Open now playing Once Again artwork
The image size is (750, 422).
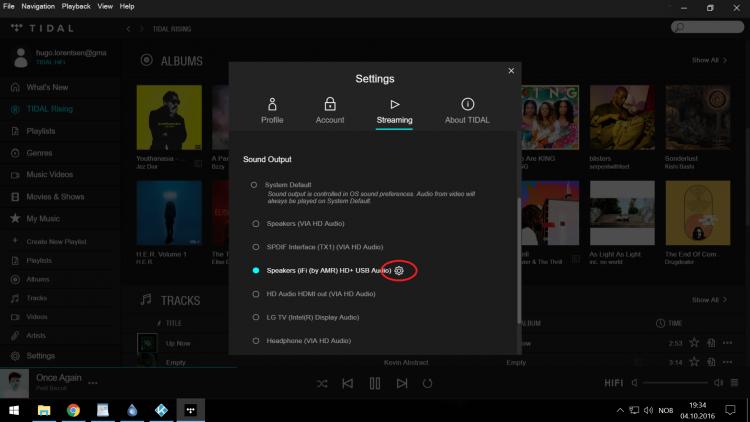(x=14, y=383)
